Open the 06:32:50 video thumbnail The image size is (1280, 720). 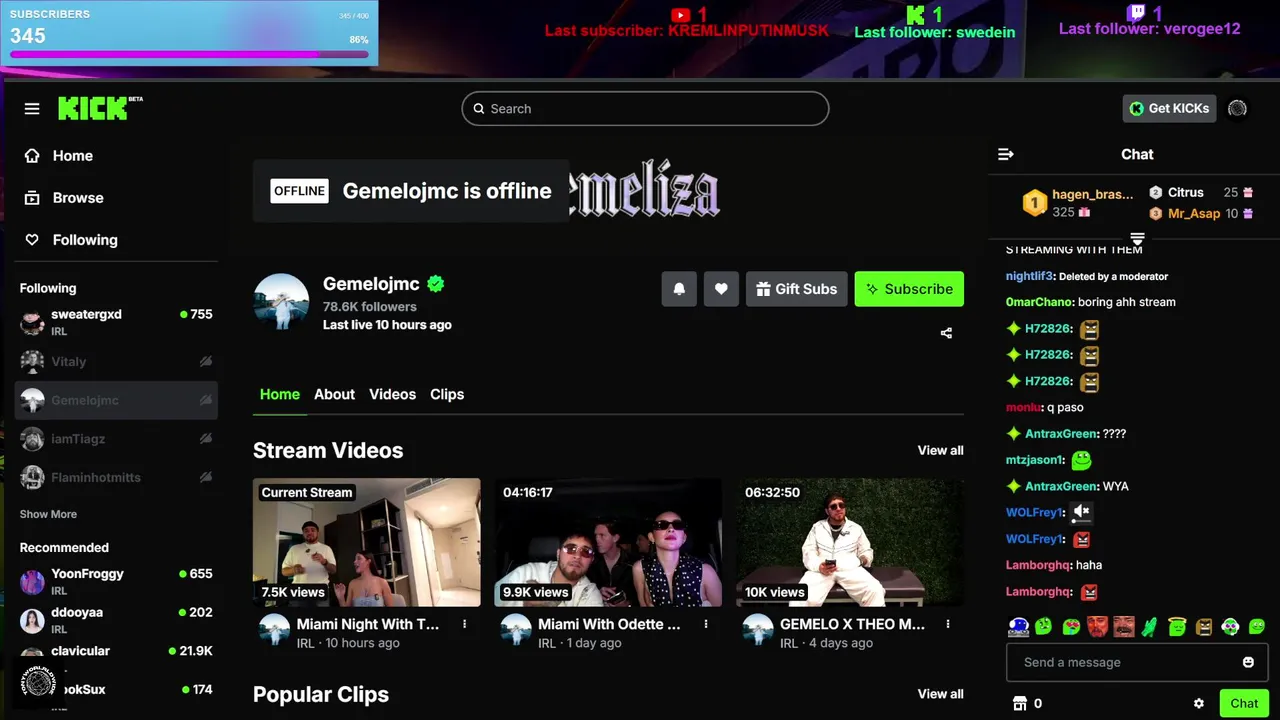coord(850,542)
